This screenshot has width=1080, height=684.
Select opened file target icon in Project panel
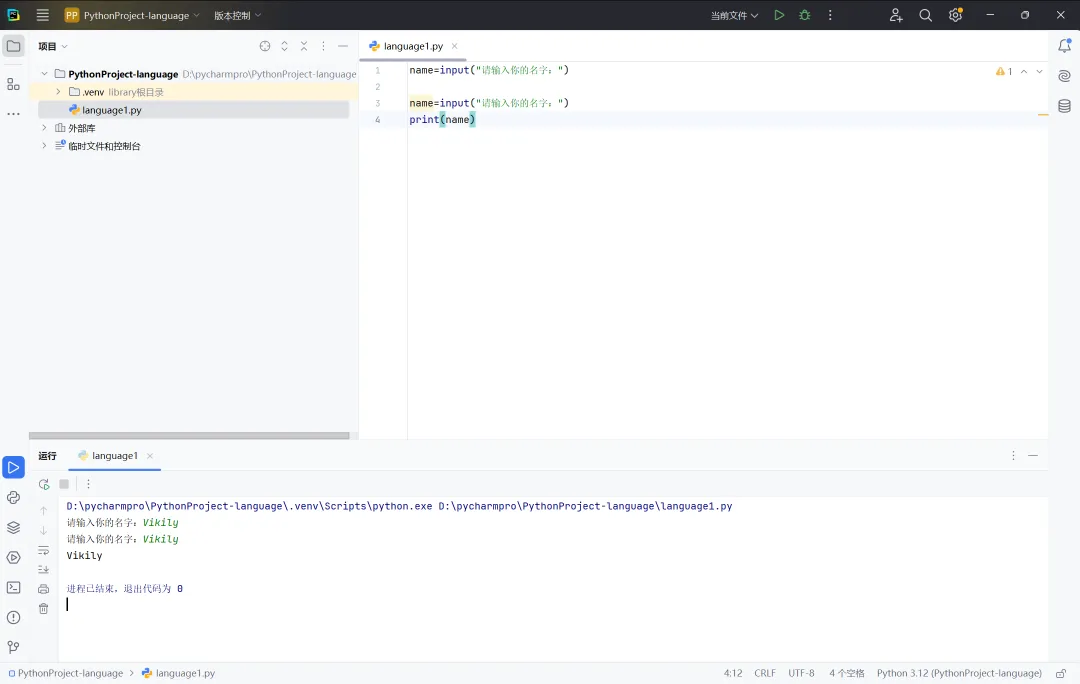pos(264,46)
